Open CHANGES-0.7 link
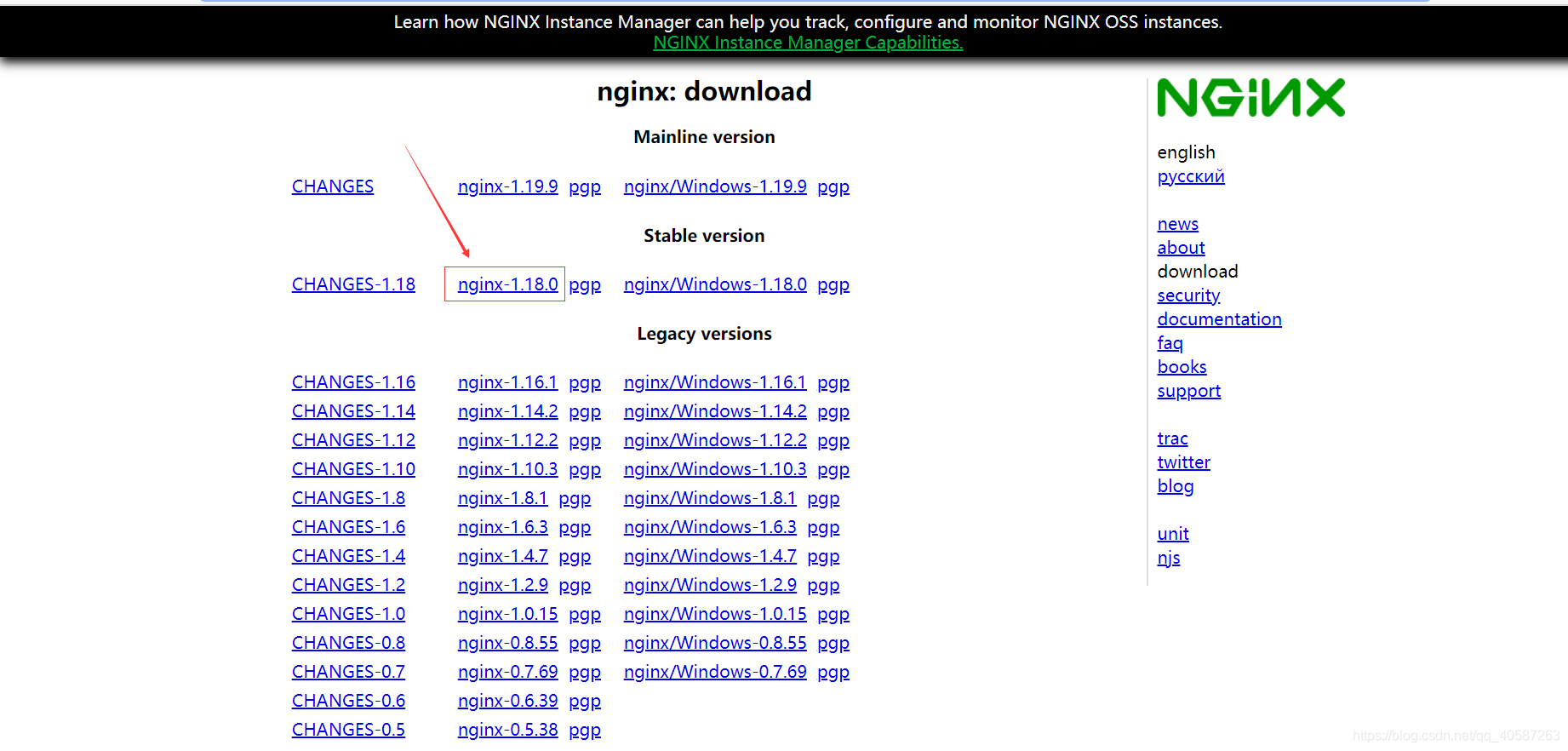1568x751 pixels. 348,672
